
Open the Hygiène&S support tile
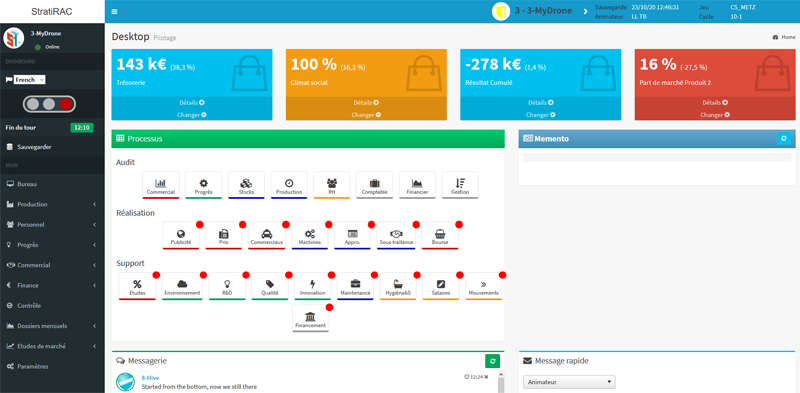(x=398, y=286)
